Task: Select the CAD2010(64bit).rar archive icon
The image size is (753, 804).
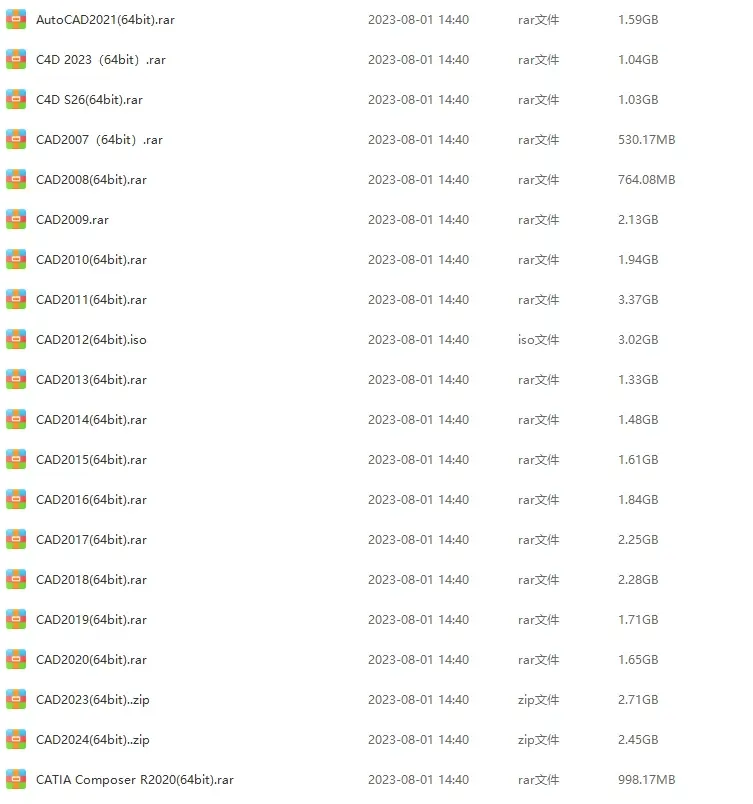Action: click(x=16, y=259)
